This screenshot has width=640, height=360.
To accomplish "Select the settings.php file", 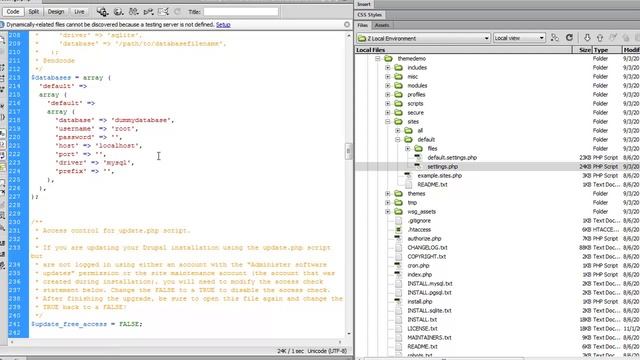I will click(442, 167).
